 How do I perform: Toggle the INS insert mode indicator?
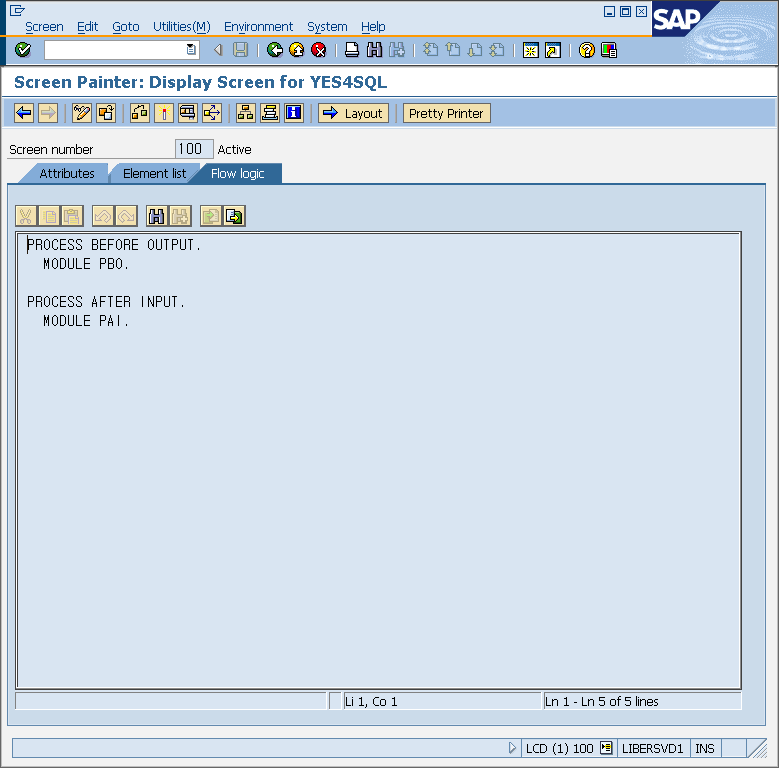705,748
